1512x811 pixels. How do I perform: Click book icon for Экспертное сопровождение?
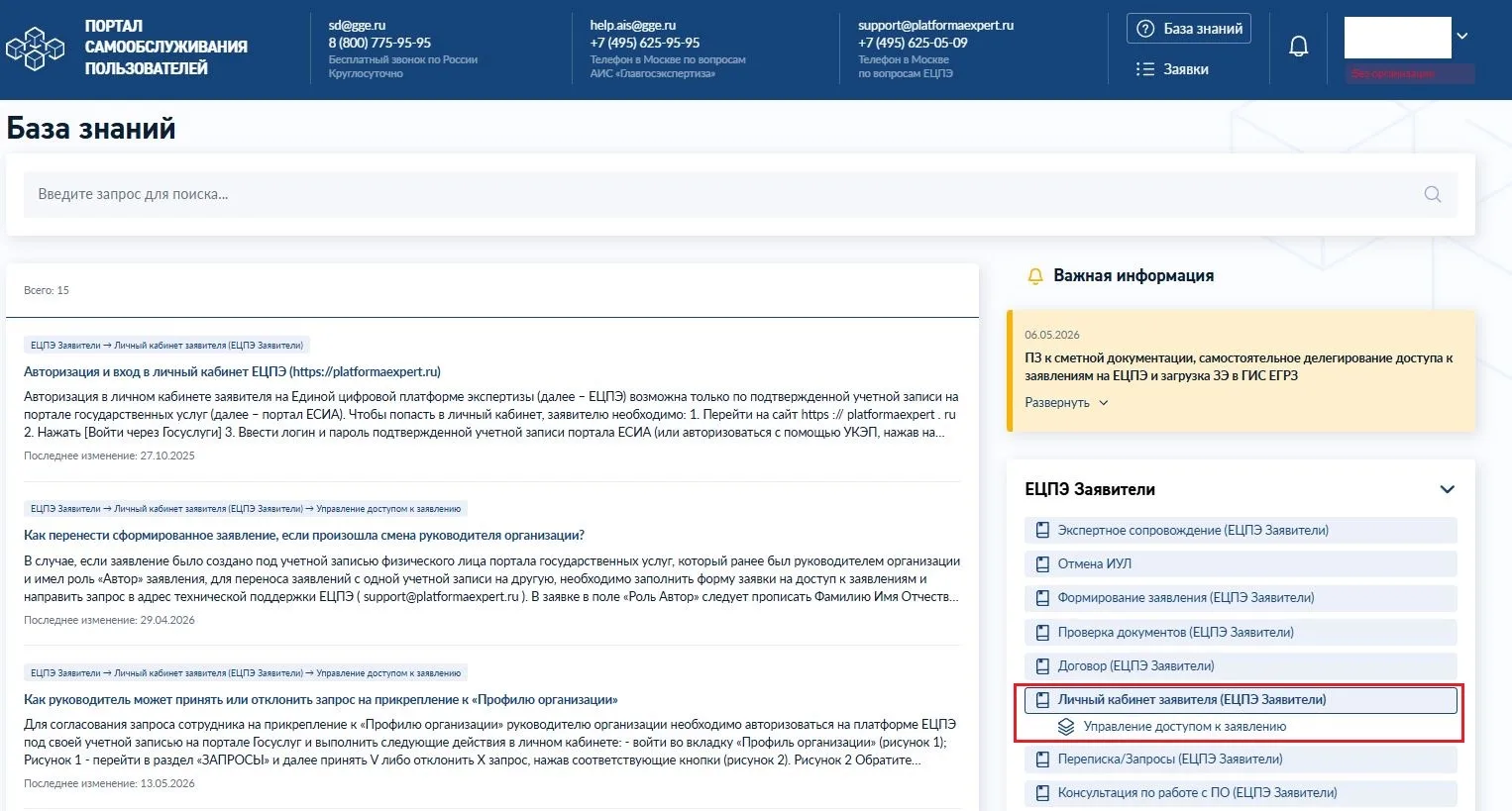tap(1042, 531)
